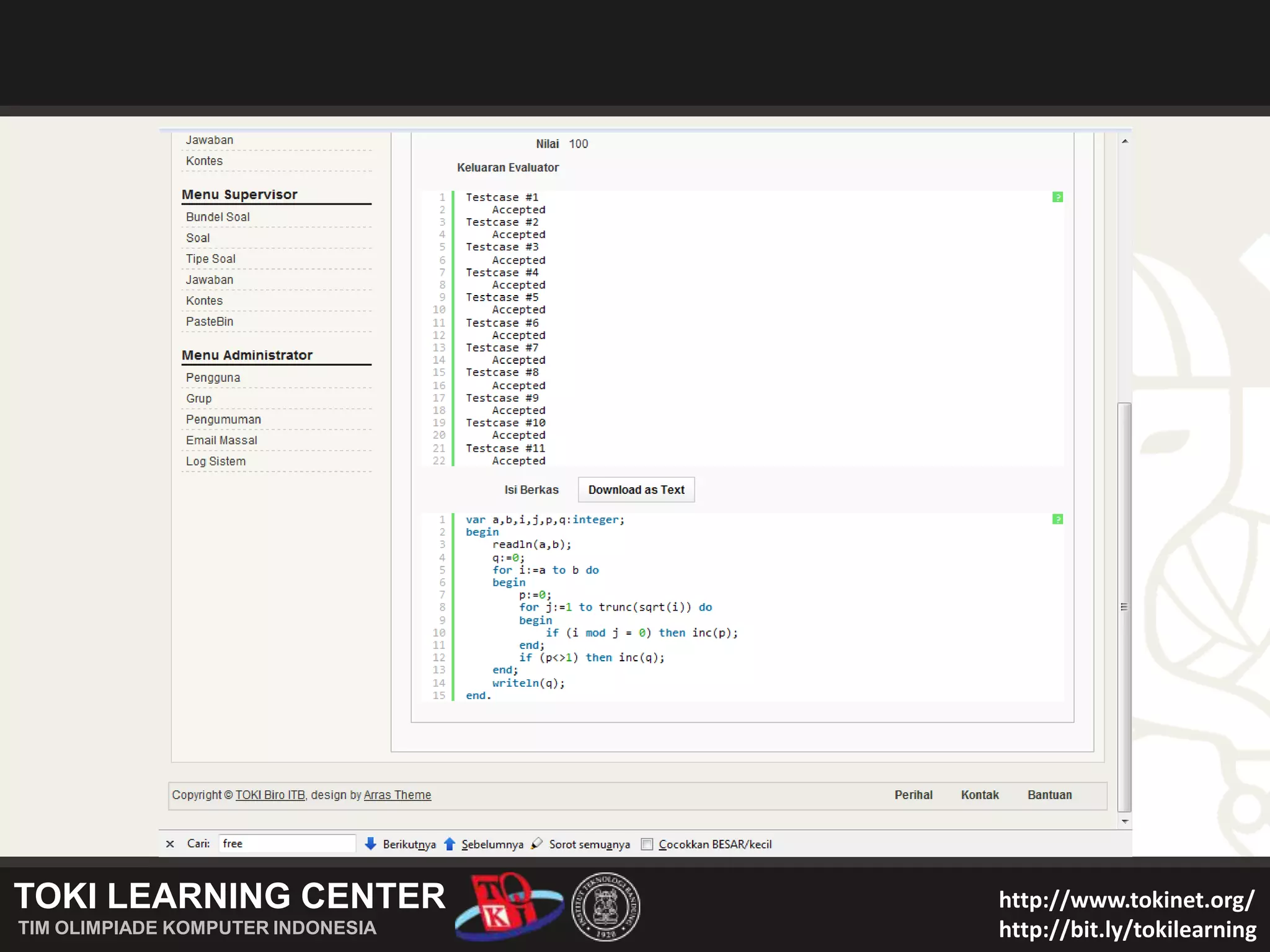Open the TOKI Biro ITB link
The height and width of the screenshot is (952, 1270).
[270, 795]
